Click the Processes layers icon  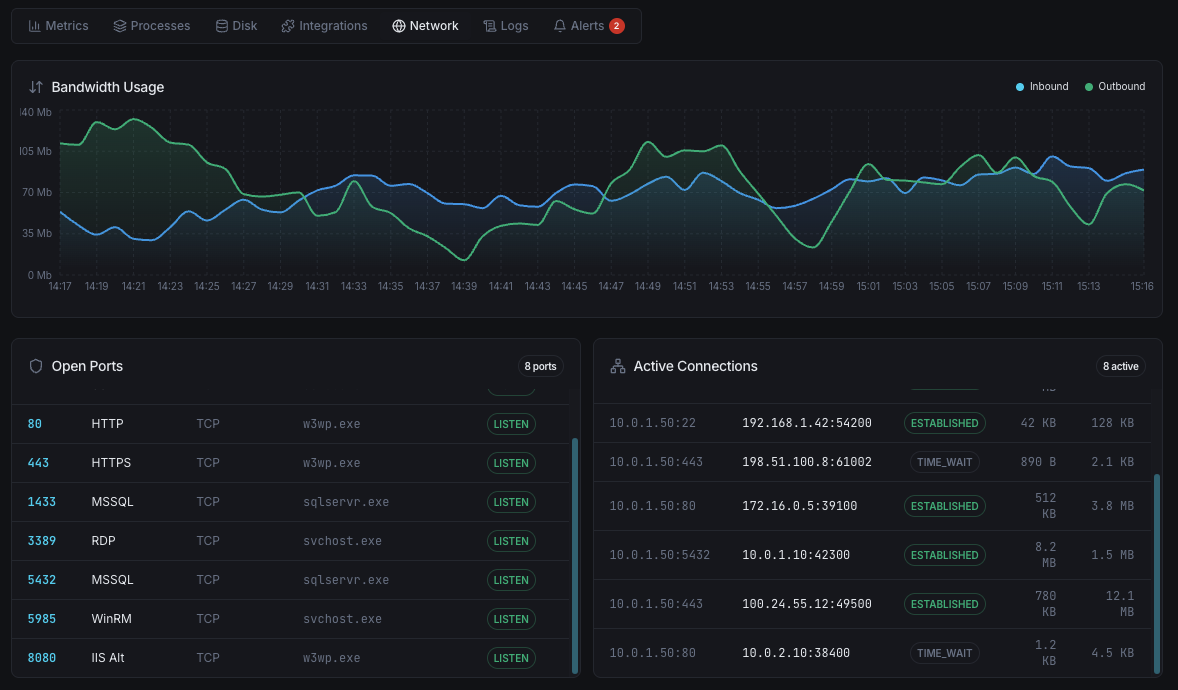coord(120,26)
